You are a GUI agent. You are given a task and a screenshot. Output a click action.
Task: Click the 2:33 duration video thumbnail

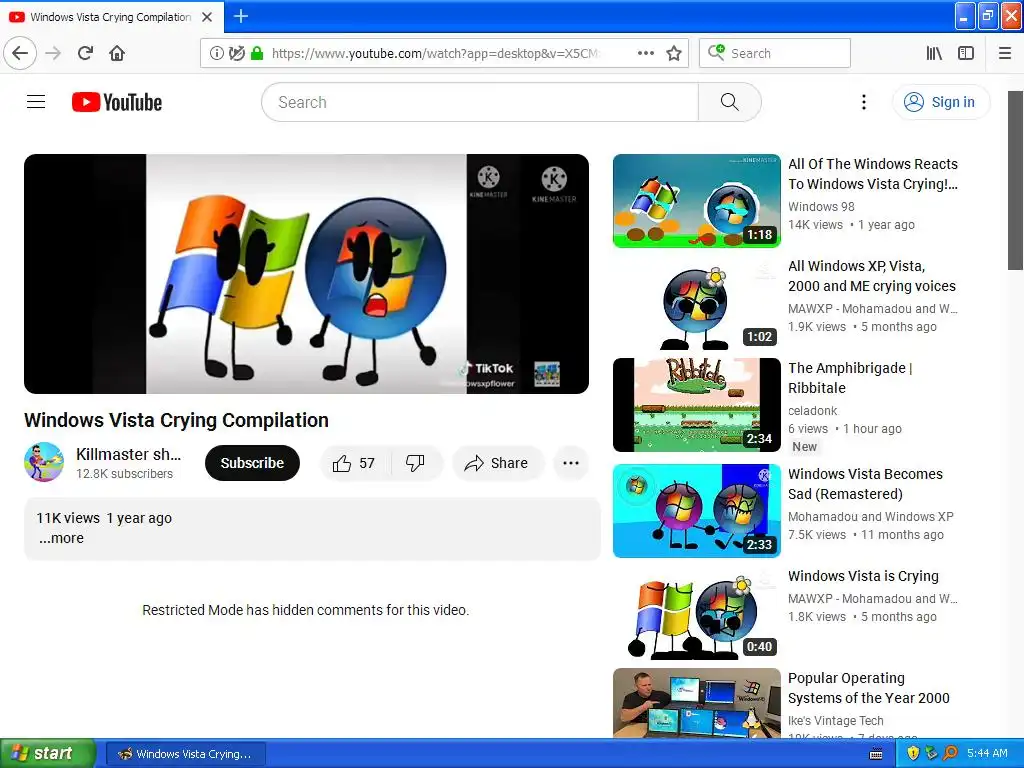click(697, 511)
